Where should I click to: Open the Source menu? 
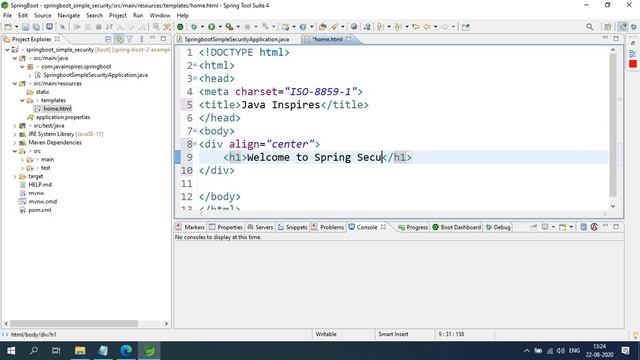coord(42,15)
